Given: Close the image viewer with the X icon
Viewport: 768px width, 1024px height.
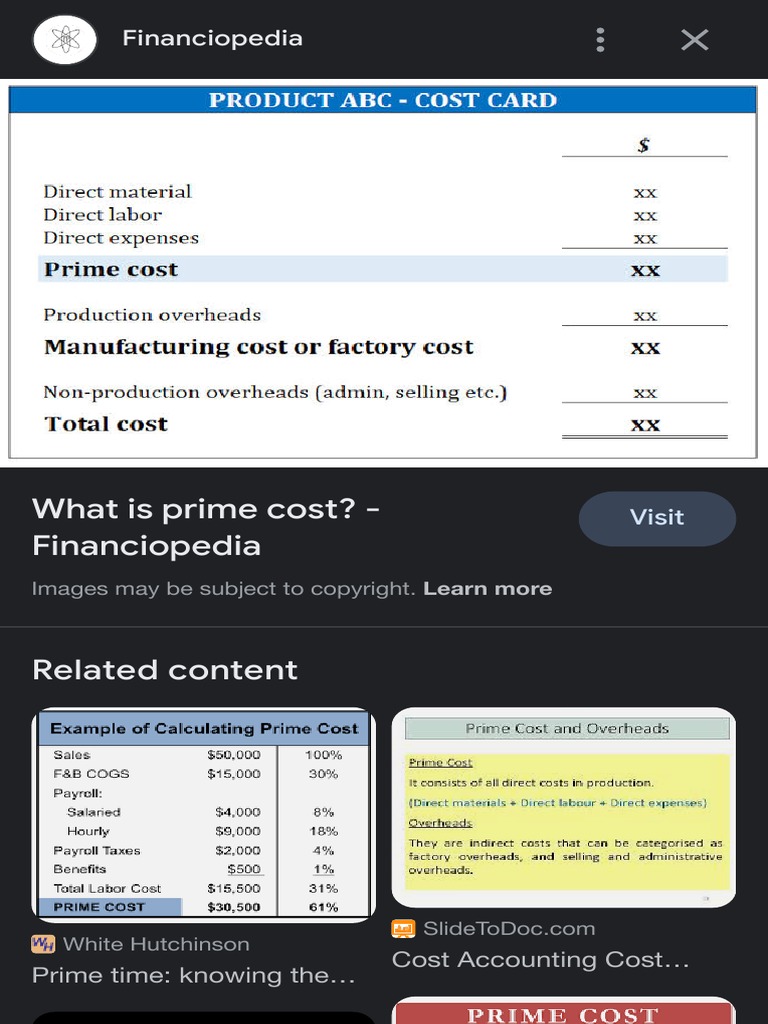Looking at the screenshot, I should [x=694, y=40].
